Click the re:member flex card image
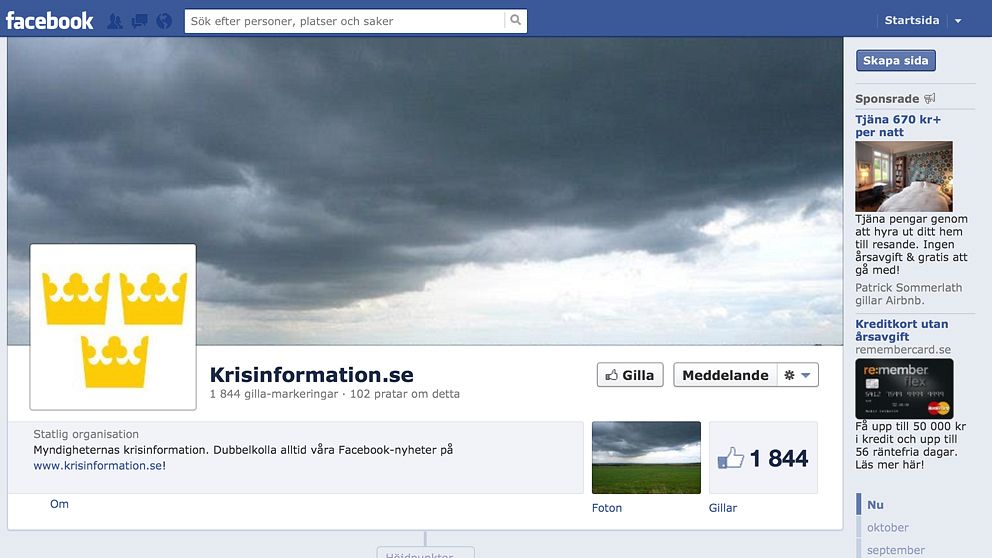This screenshot has height=558, width=992. [904, 388]
